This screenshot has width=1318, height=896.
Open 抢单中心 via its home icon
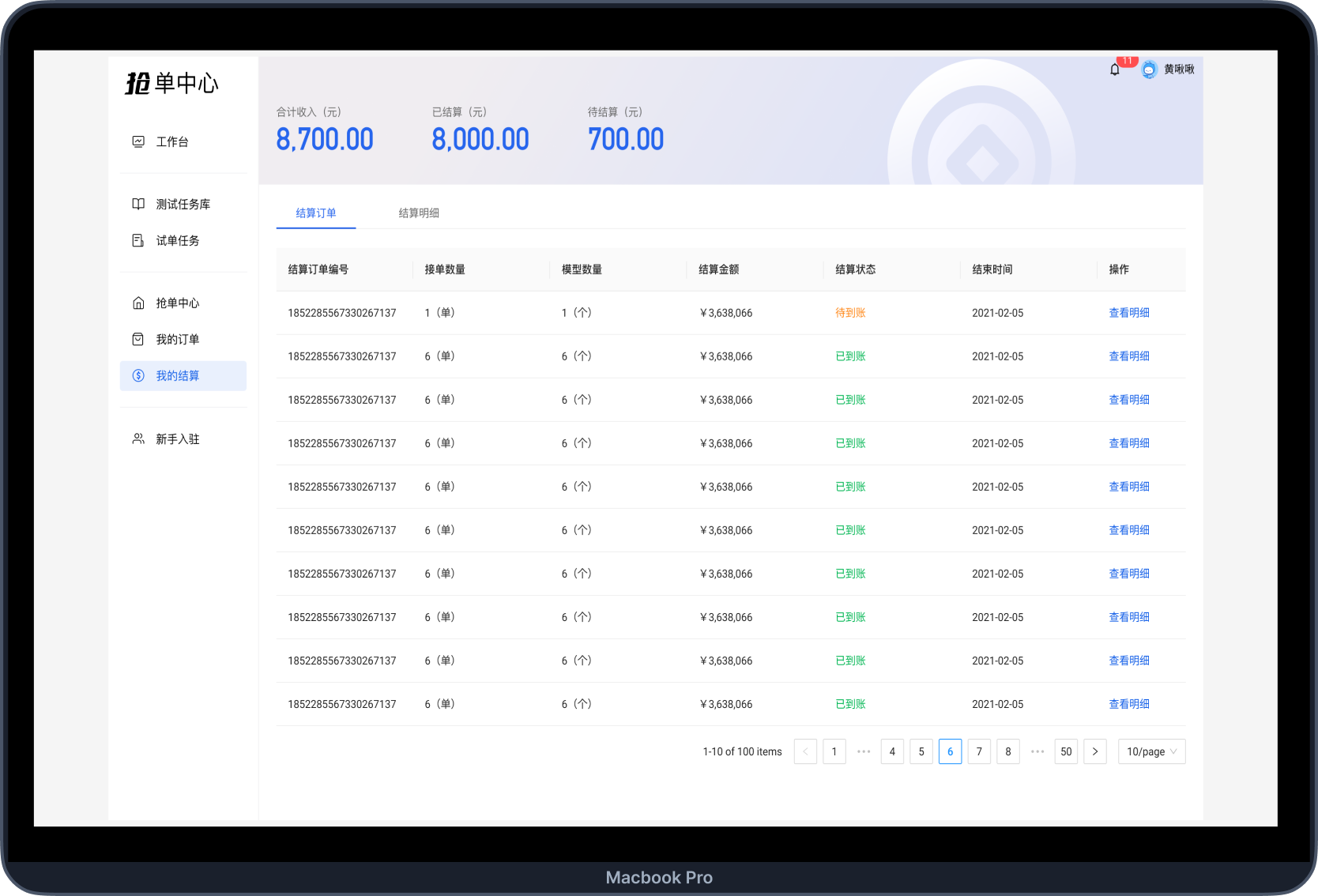[138, 303]
